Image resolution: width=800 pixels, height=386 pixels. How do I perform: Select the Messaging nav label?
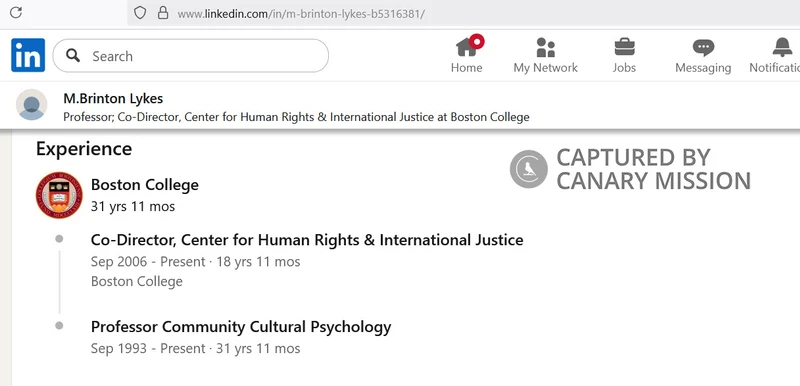703,68
